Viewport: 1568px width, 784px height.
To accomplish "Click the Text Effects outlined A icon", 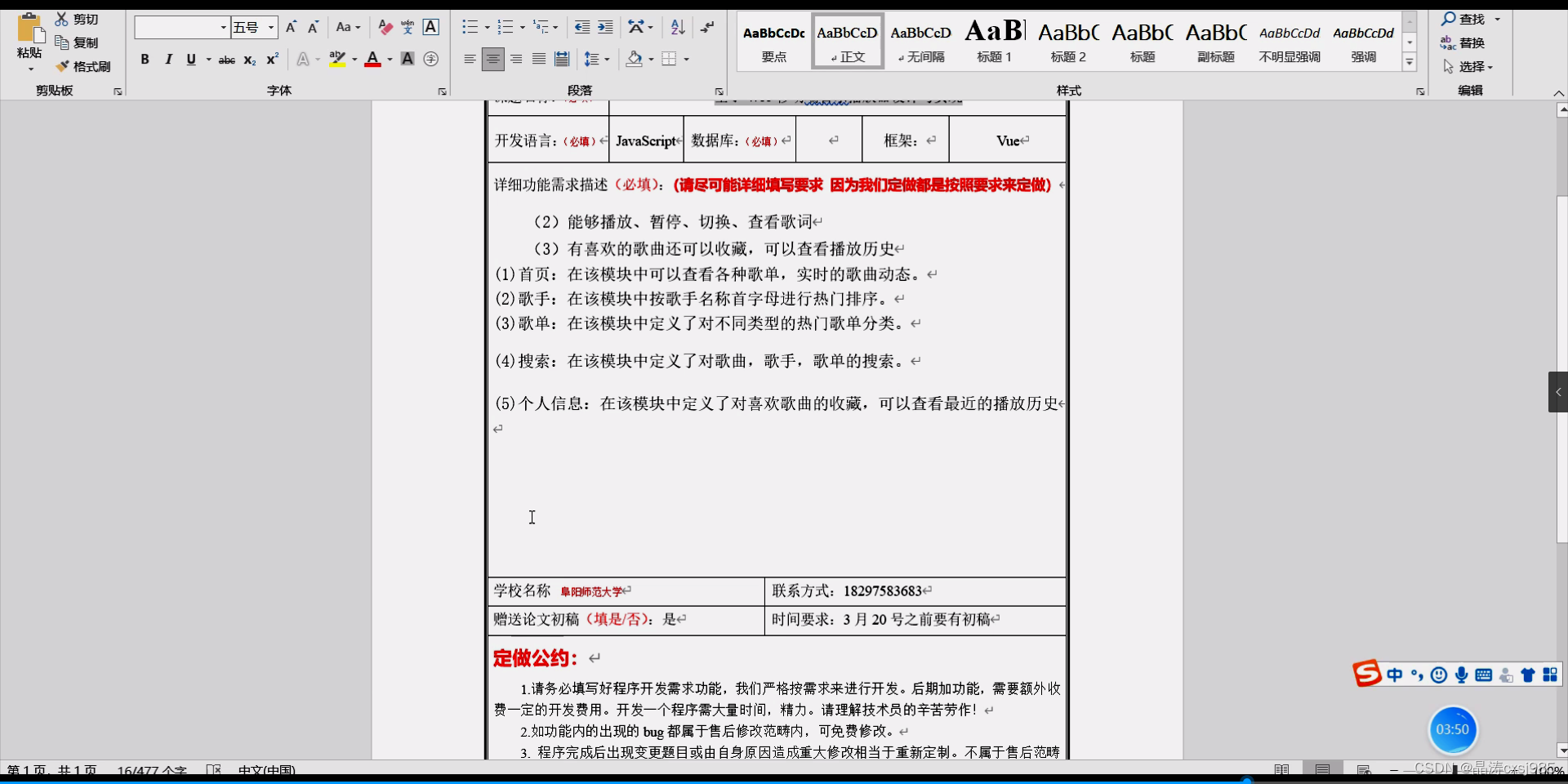I will point(303,59).
